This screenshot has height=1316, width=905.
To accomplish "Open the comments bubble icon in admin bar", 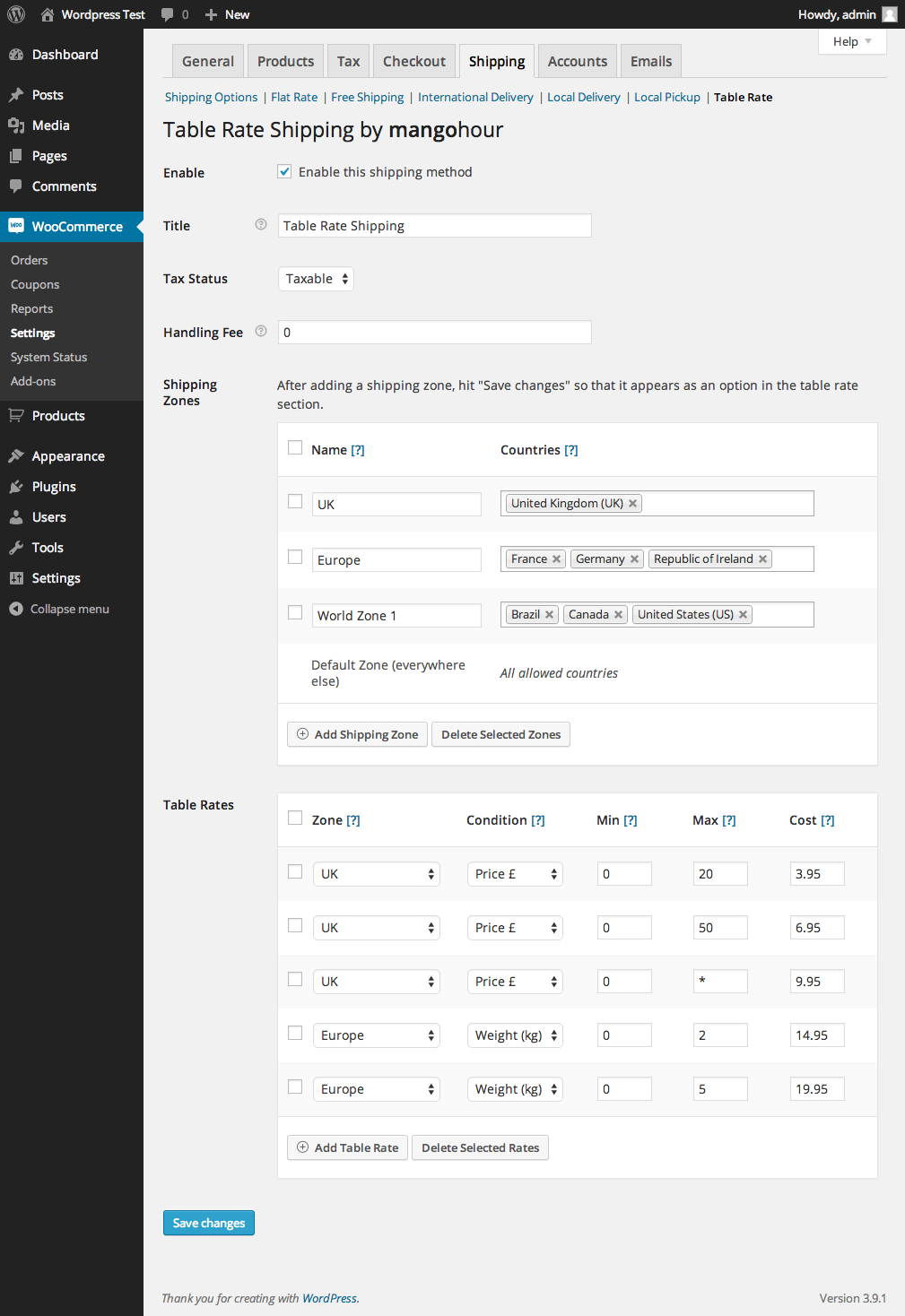I will [x=167, y=14].
